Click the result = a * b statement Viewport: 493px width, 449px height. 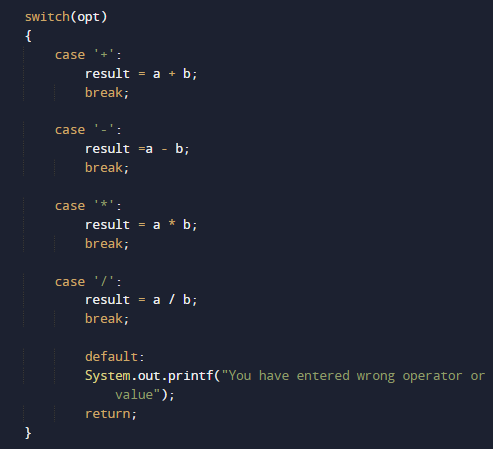pyautogui.click(x=141, y=225)
